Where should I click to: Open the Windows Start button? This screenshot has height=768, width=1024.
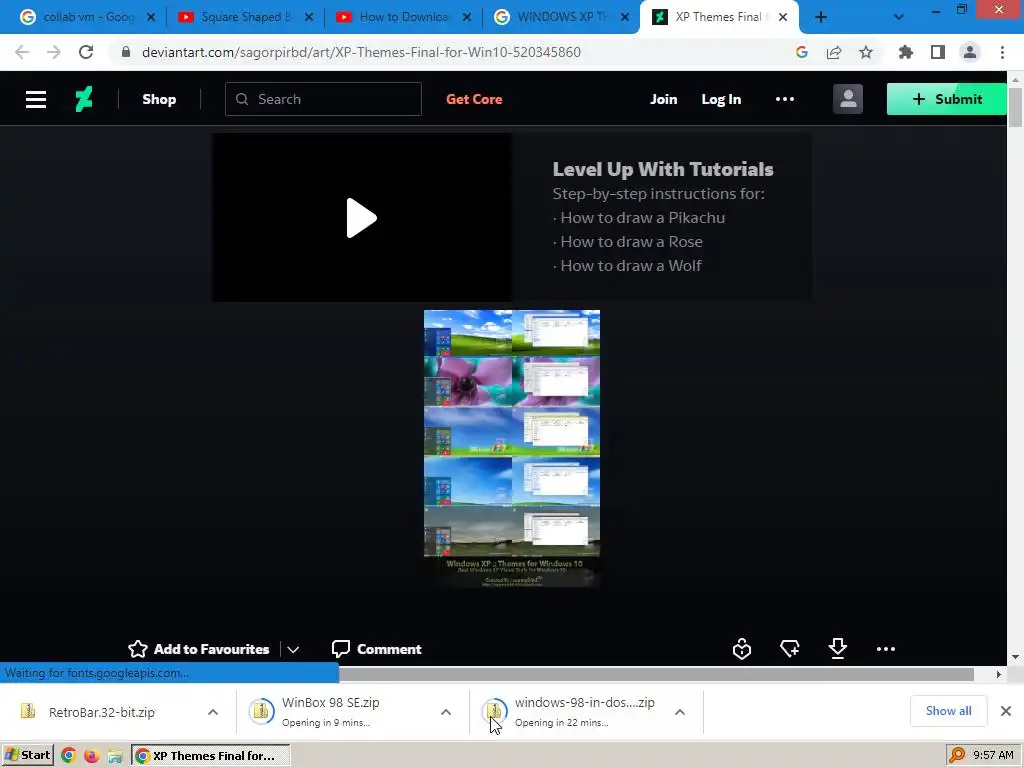click(x=27, y=755)
